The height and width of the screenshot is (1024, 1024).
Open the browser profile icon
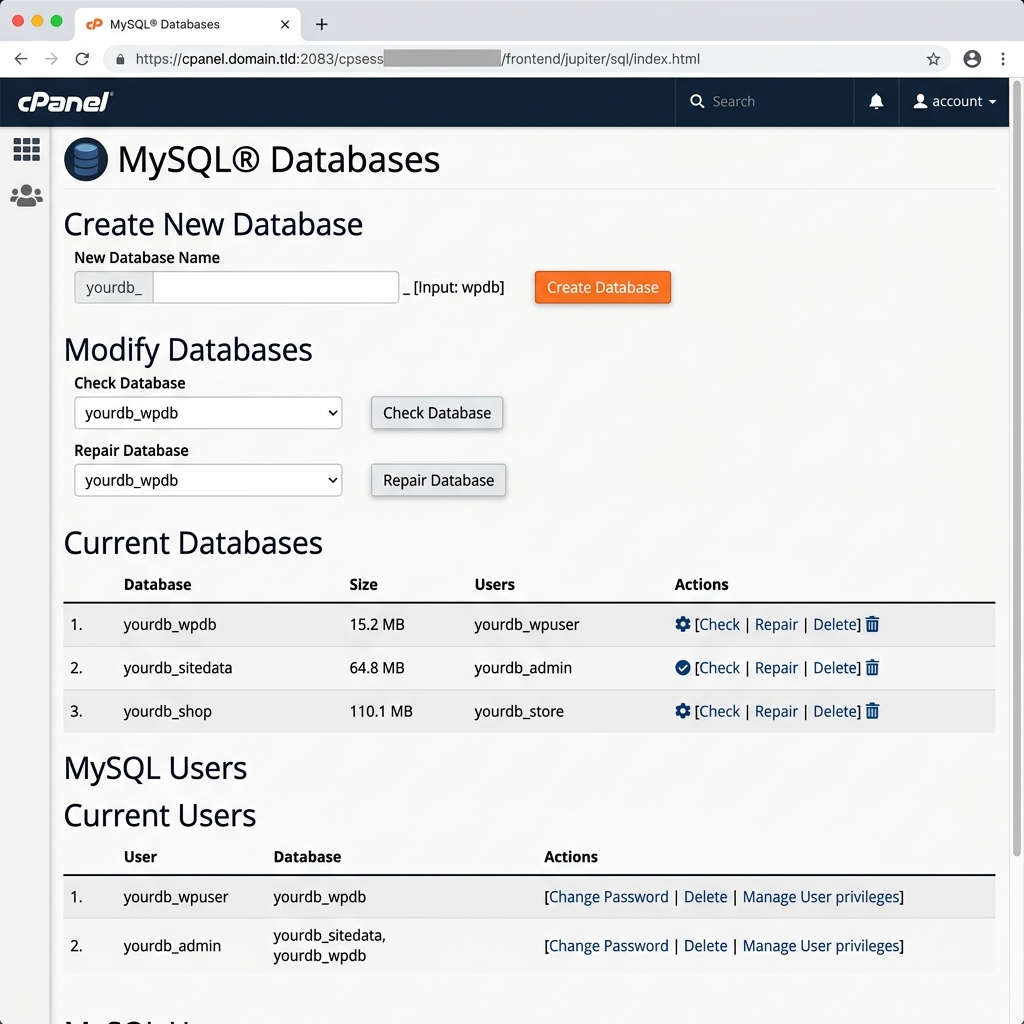(x=972, y=59)
